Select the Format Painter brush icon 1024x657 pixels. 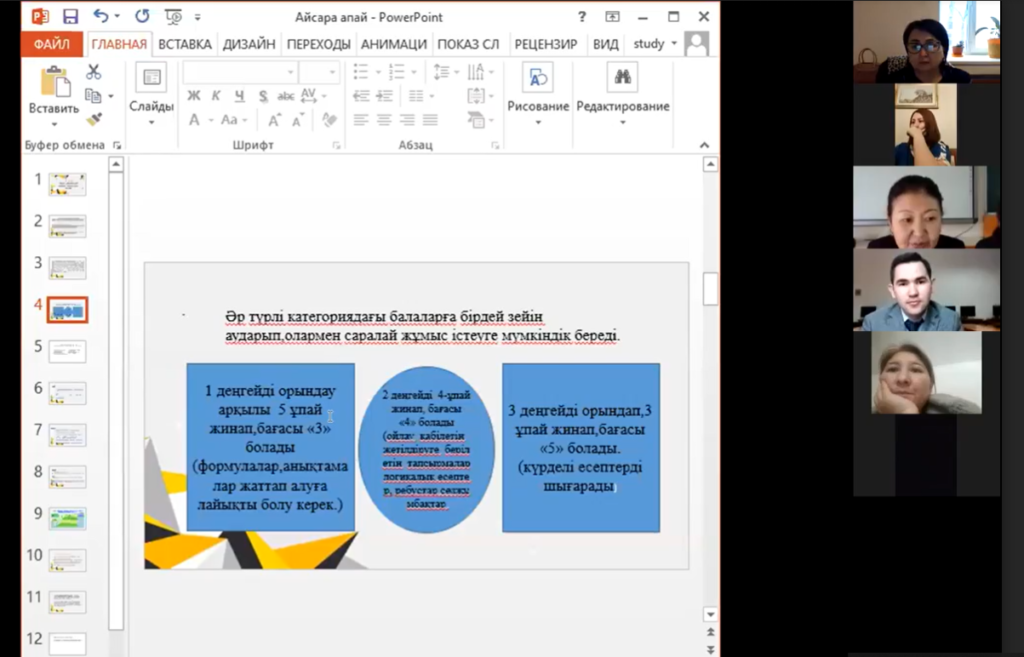(x=94, y=119)
